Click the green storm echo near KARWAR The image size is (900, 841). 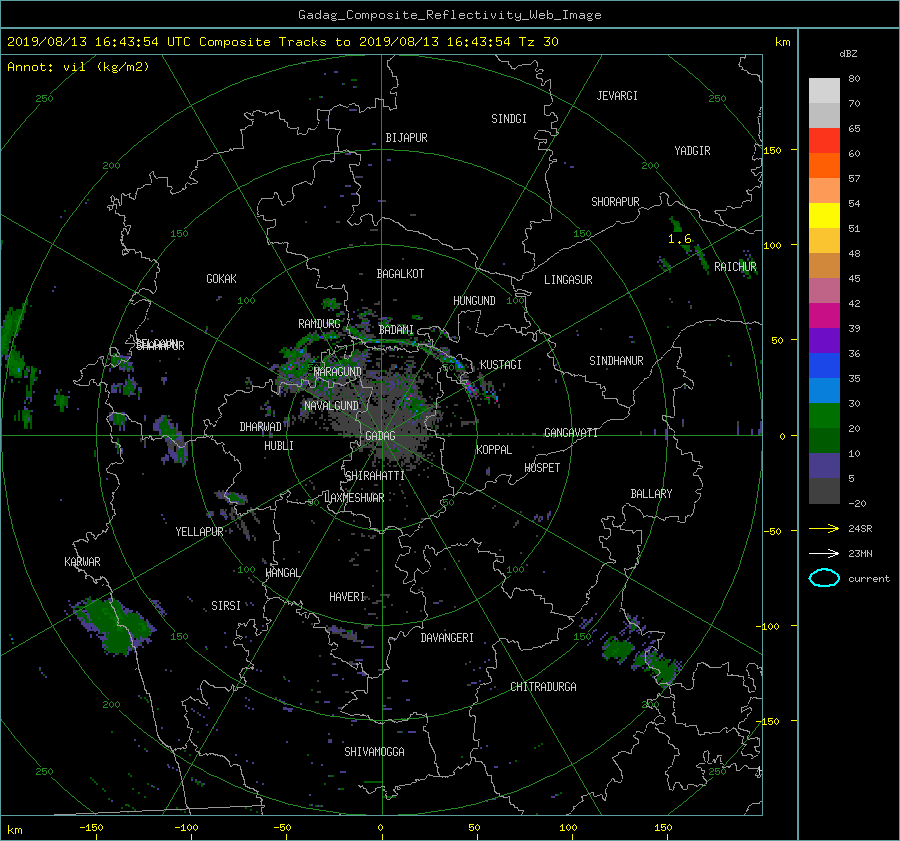tap(115, 625)
